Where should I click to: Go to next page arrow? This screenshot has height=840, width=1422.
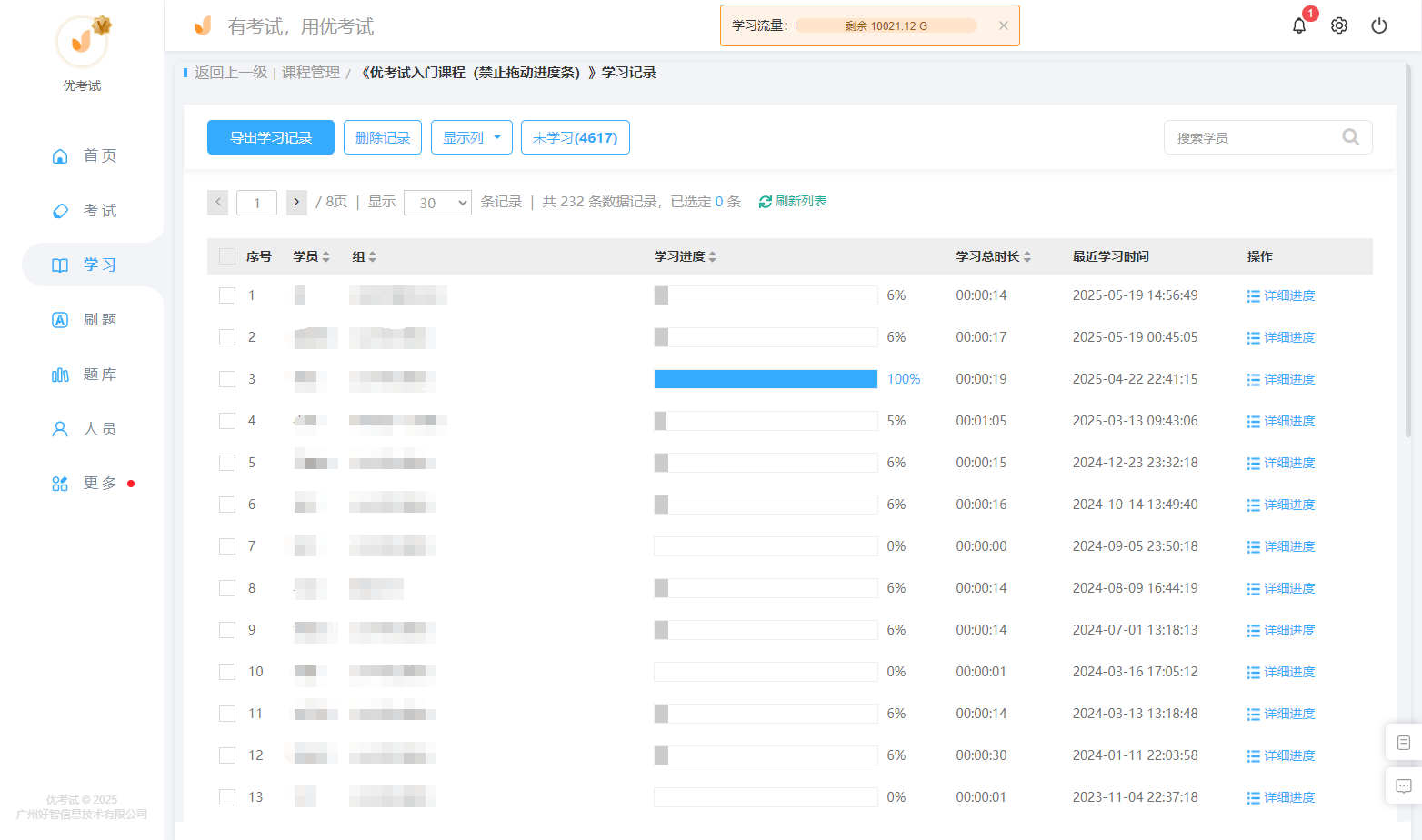point(296,202)
